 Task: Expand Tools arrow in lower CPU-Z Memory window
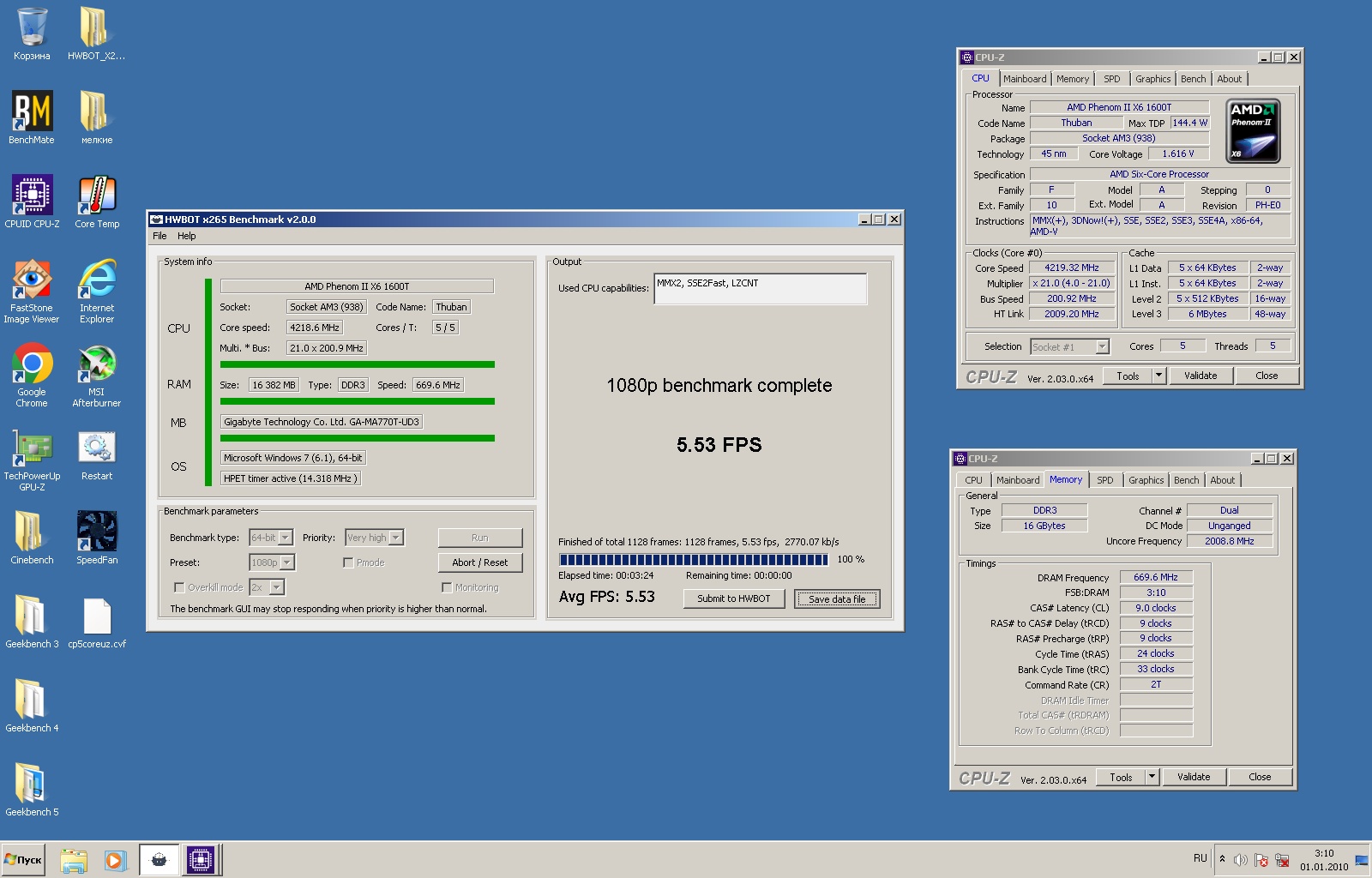tap(1152, 777)
